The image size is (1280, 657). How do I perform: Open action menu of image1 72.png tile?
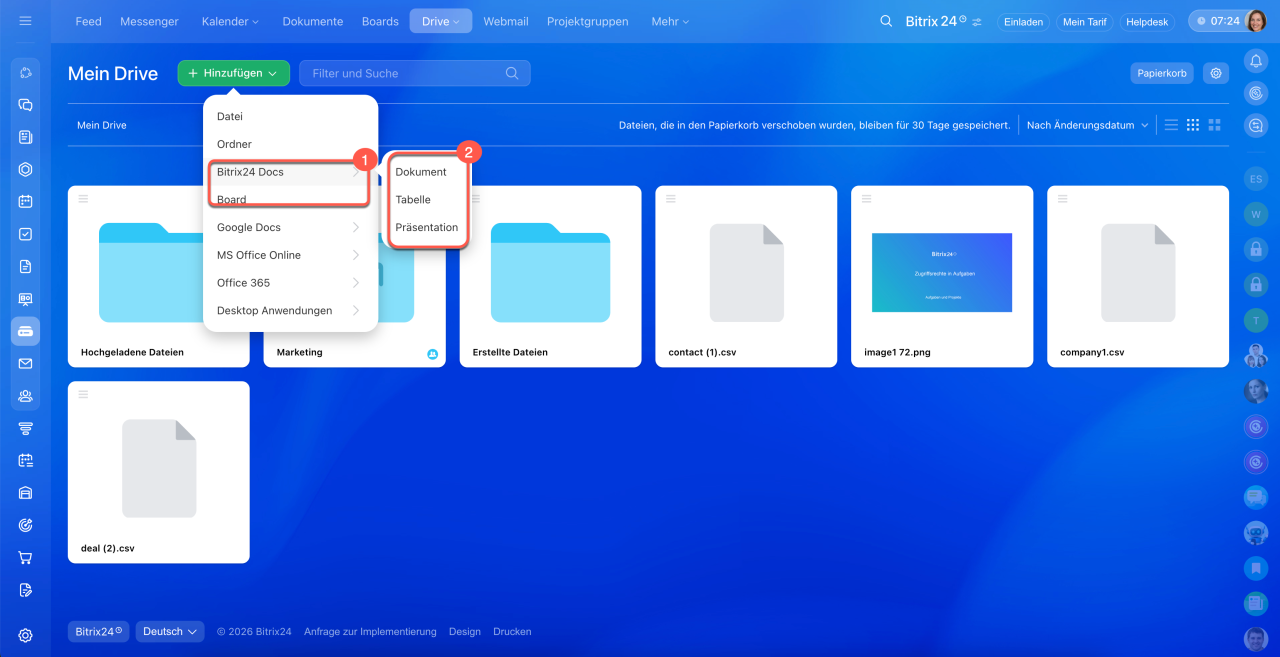click(x=867, y=199)
